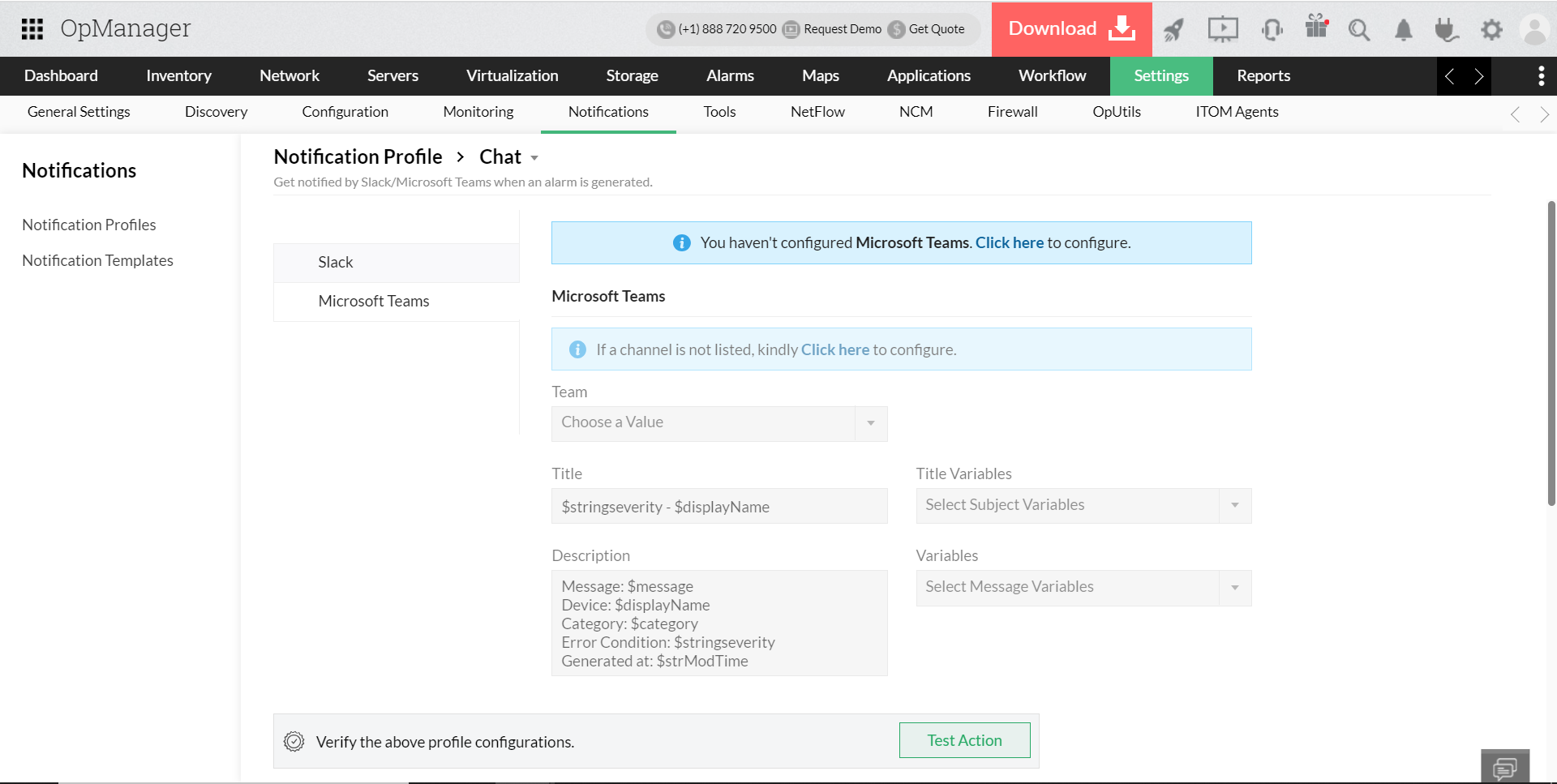Click the search magnifier icon

click(x=1359, y=30)
